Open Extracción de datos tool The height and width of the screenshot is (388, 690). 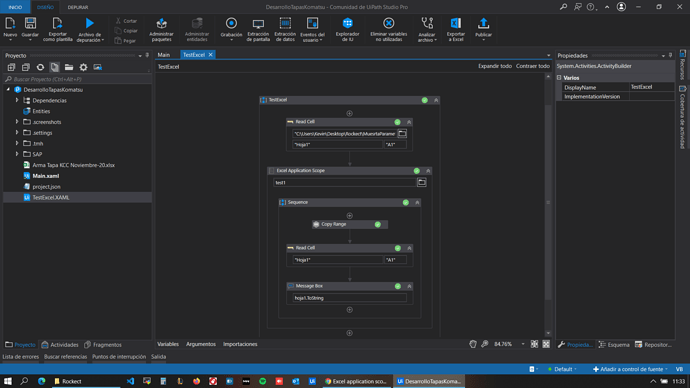[285, 29]
